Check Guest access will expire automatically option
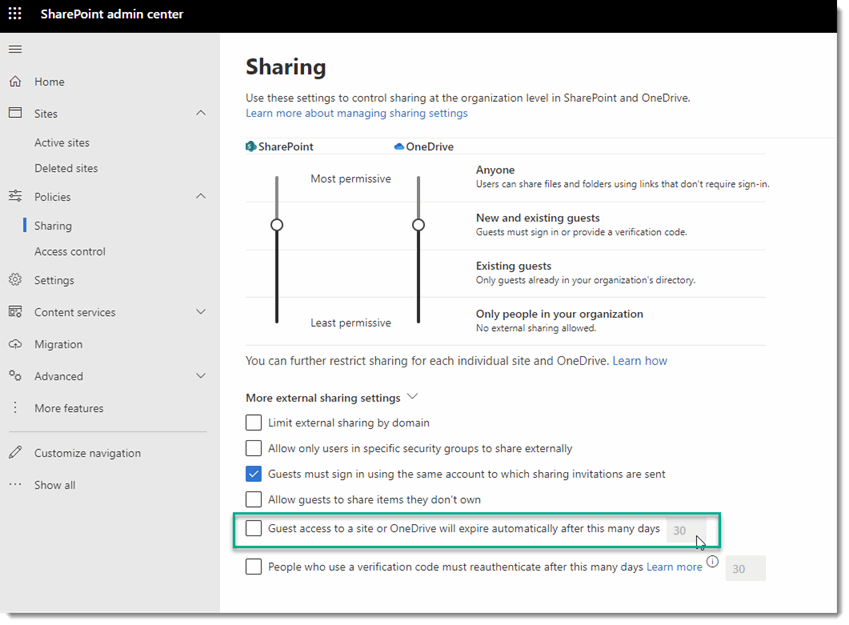The image size is (849, 625). 254,528
